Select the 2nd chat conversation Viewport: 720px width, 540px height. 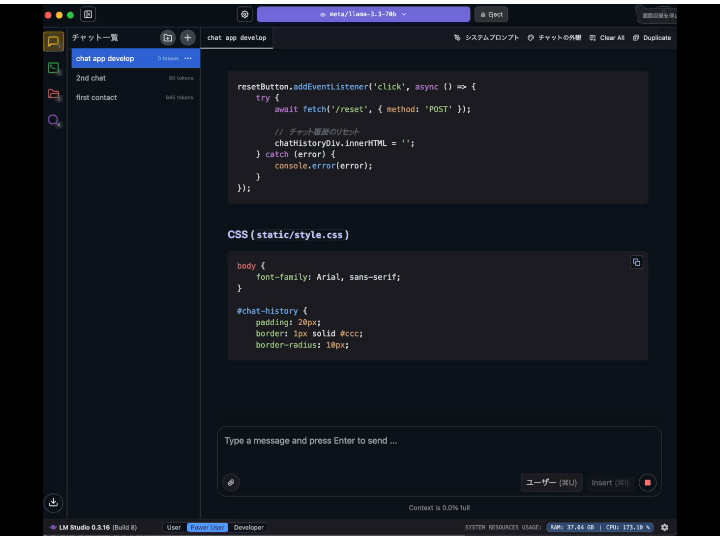coord(135,78)
